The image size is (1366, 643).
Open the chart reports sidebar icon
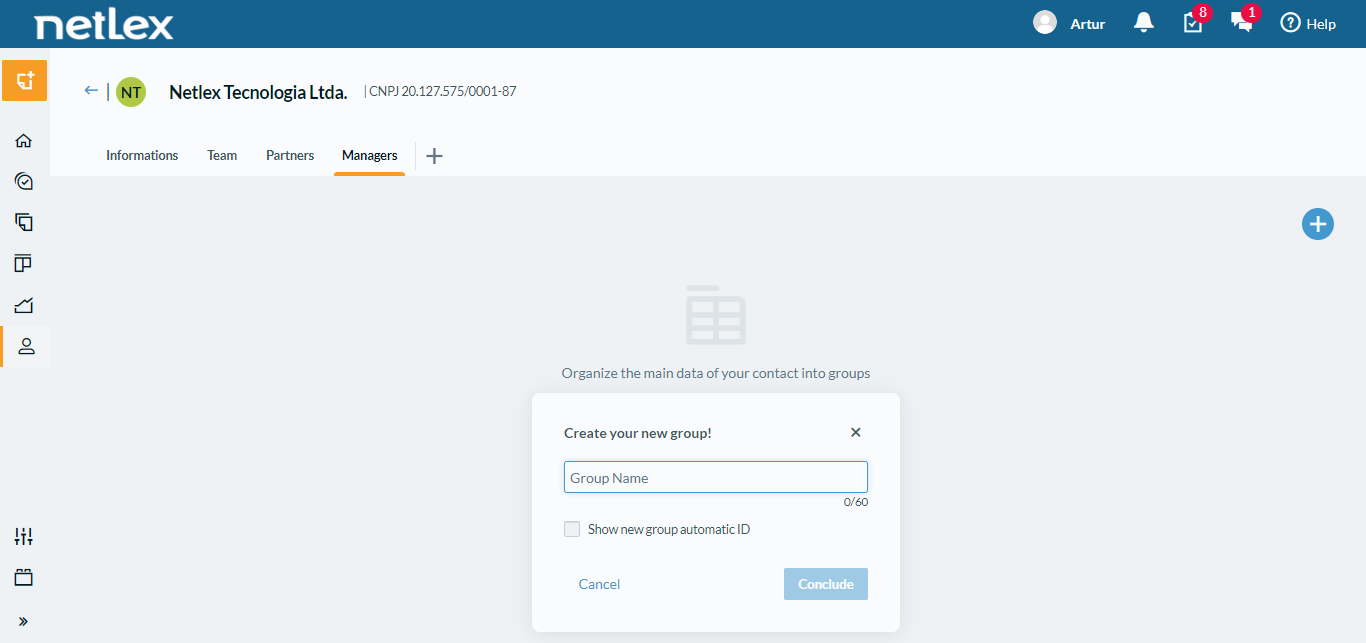(24, 305)
